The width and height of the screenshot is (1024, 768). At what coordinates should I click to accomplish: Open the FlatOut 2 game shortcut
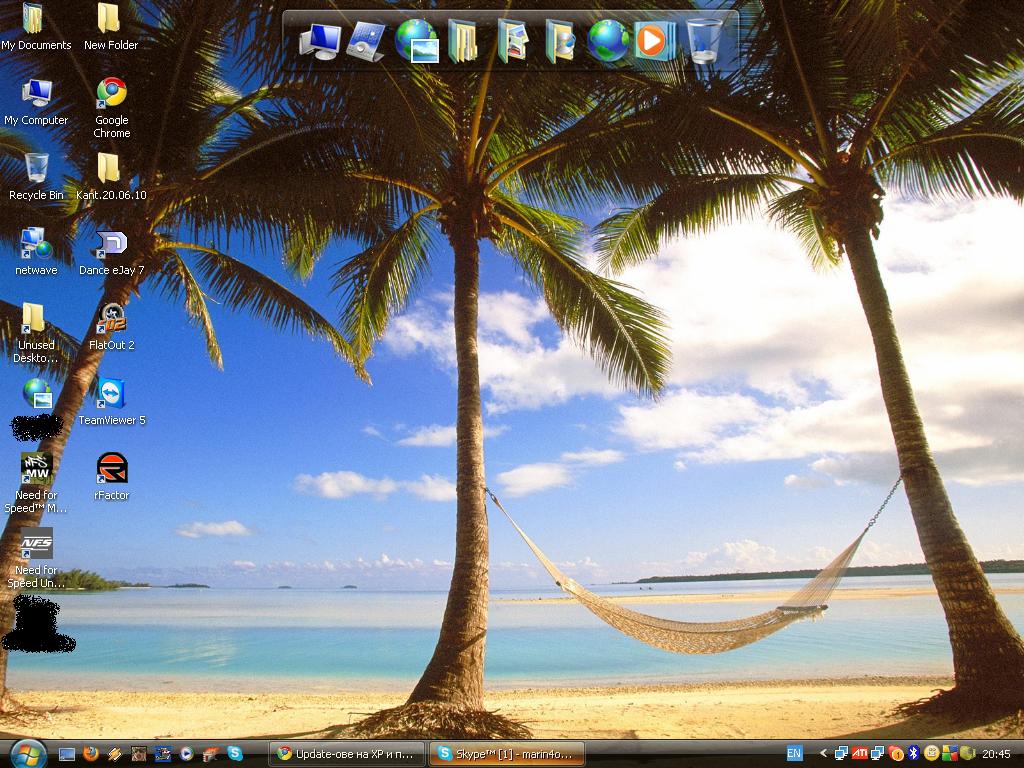(x=111, y=319)
